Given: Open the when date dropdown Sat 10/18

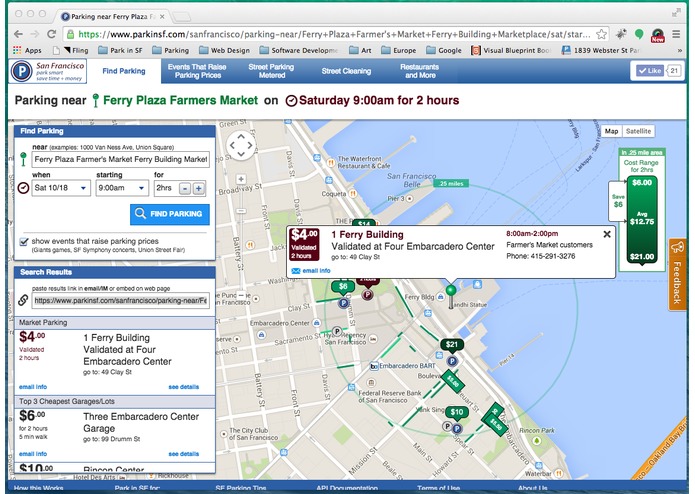Looking at the screenshot, I should (x=61, y=188).
